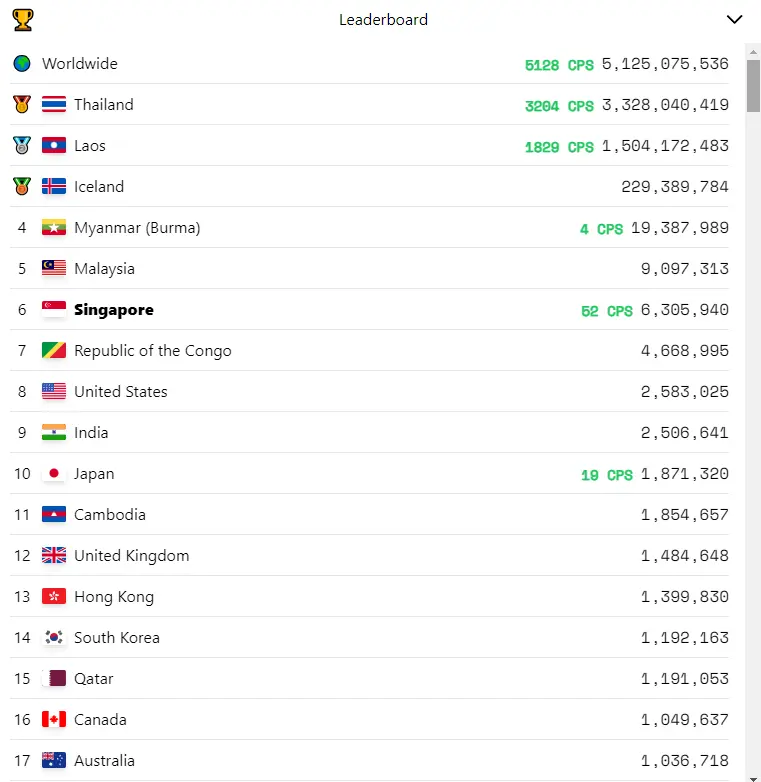The width and height of the screenshot is (761, 782).
Task: Click the Iceland flag icon
Action: [x=54, y=186]
